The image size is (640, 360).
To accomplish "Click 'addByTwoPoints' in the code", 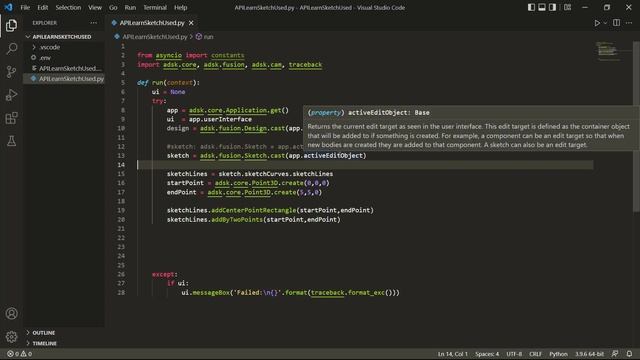I will coord(237,220).
